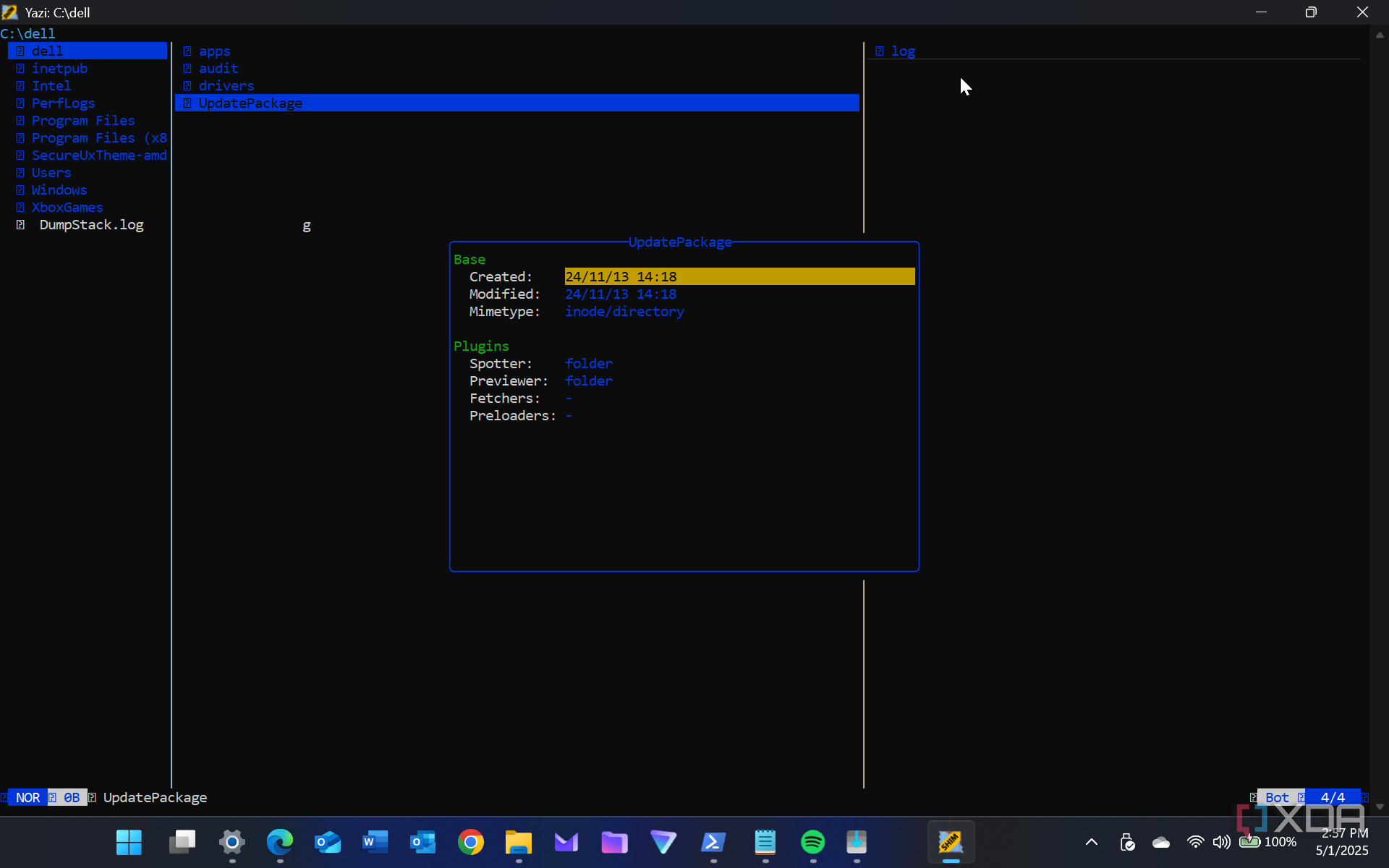This screenshot has height=868, width=1389.
Task: Open Notepad from the taskbar
Action: click(765, 842)
